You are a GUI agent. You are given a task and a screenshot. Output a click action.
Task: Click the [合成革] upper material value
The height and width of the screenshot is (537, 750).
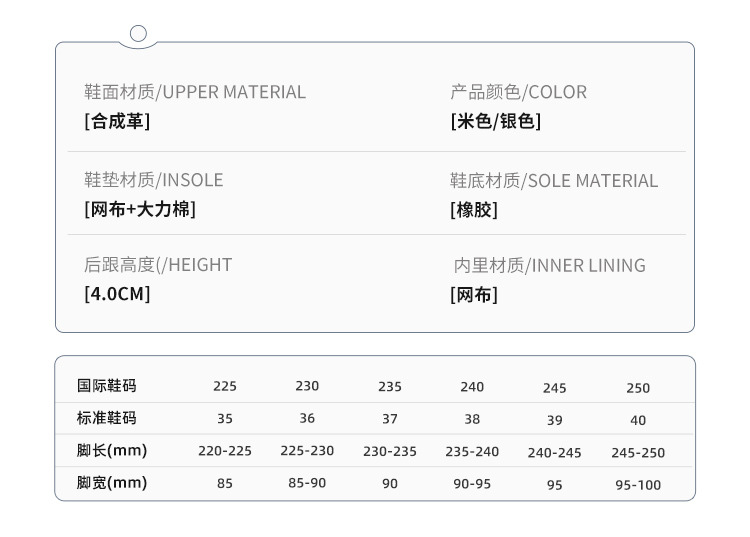point(117,122)
